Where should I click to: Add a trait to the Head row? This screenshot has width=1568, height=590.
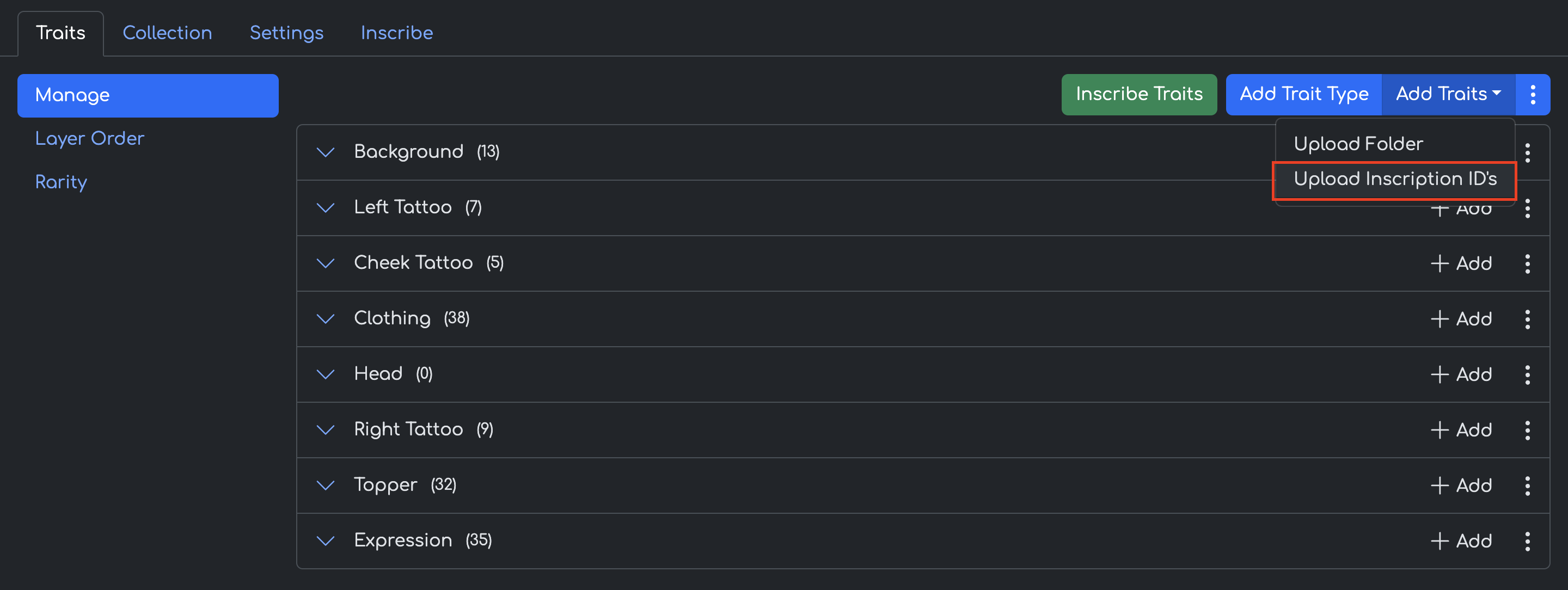1461,374
